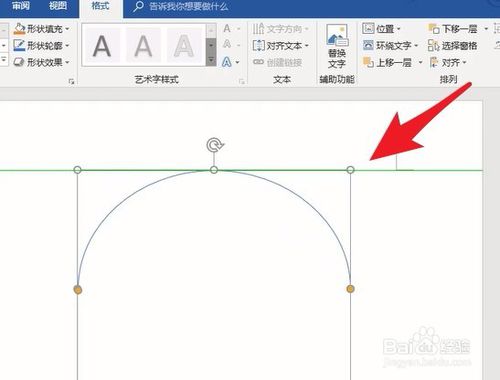500x380 pixels.
Task: Click the 创建链接 button
Action: click(277, 62)
